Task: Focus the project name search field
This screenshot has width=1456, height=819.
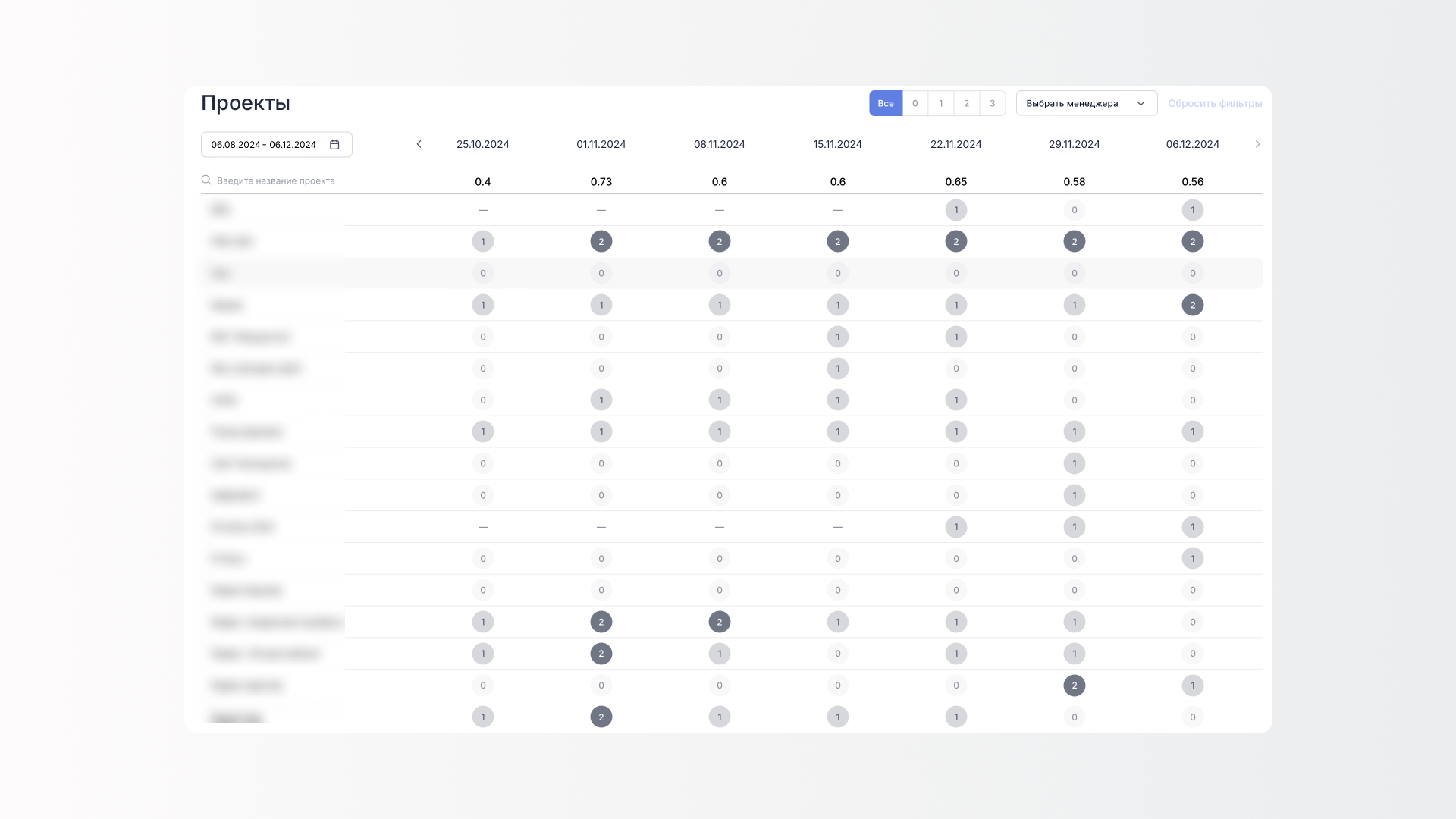Action: tap(276, 180)
